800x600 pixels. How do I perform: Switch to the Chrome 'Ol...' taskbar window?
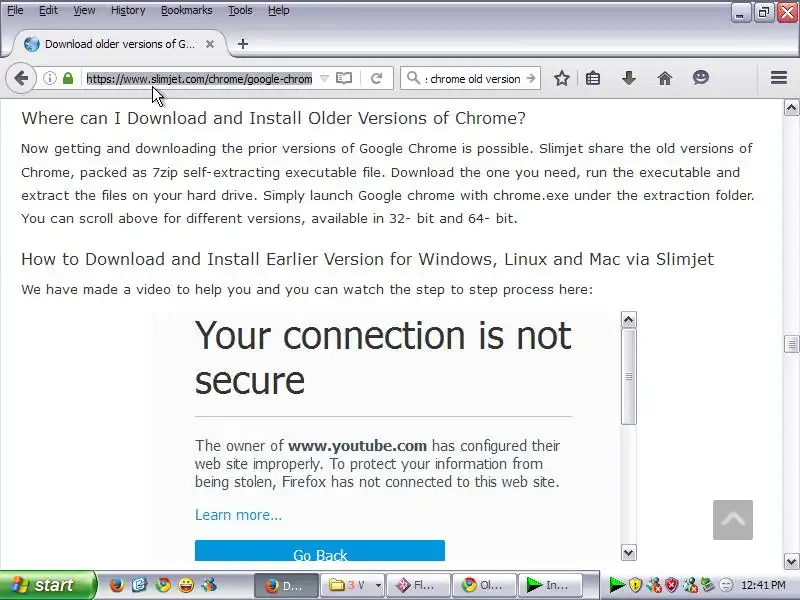tap(484, 585)
